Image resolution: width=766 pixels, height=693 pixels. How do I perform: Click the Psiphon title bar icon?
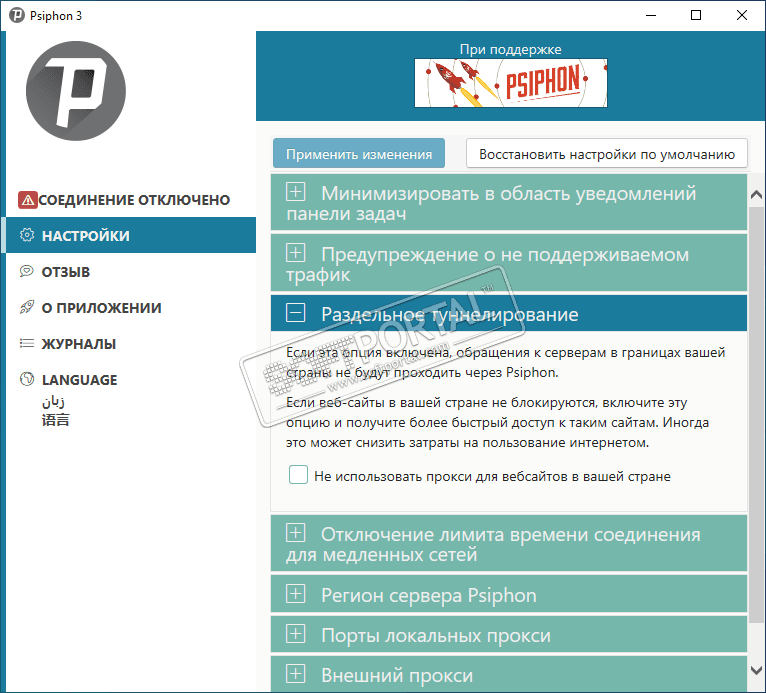17,16
